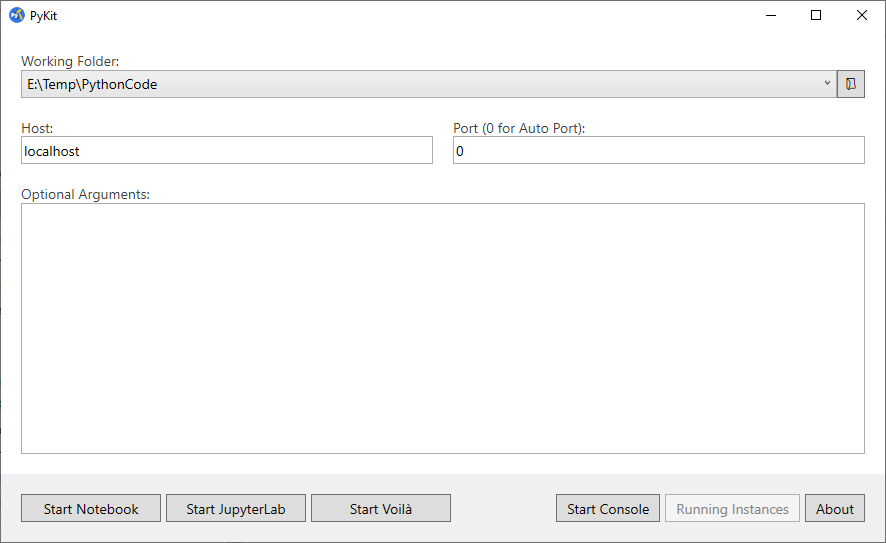
Task: Open a console with Start Console
Action: coord(608,509)
